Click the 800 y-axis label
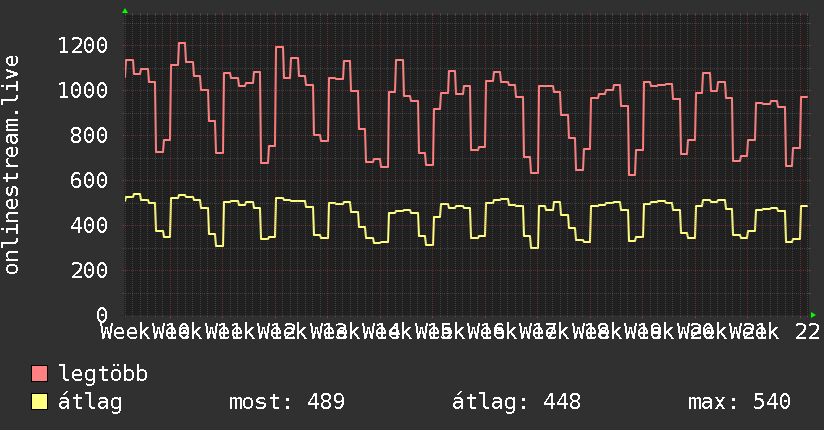Screen dimensions: 824x430 89,136
